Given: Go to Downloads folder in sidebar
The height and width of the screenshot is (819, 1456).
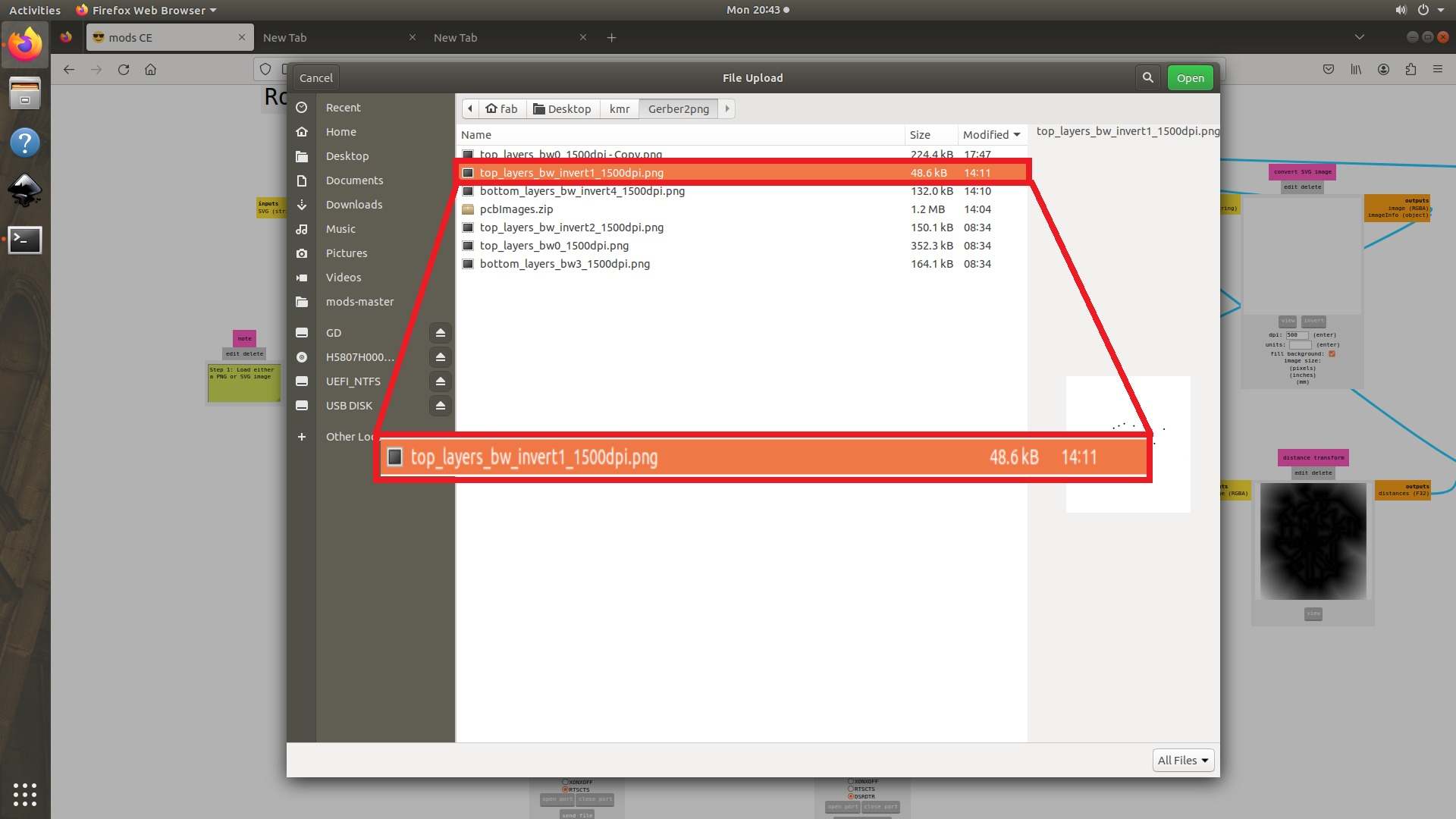Looking at the screenshot, I should click(x=353, y=205).
